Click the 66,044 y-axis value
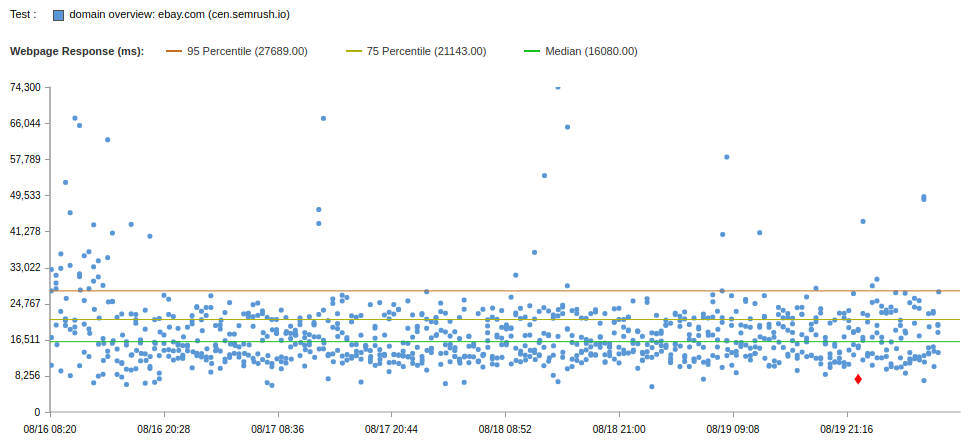This screenshot has width=975, height=440. click(x=25, y=123)
